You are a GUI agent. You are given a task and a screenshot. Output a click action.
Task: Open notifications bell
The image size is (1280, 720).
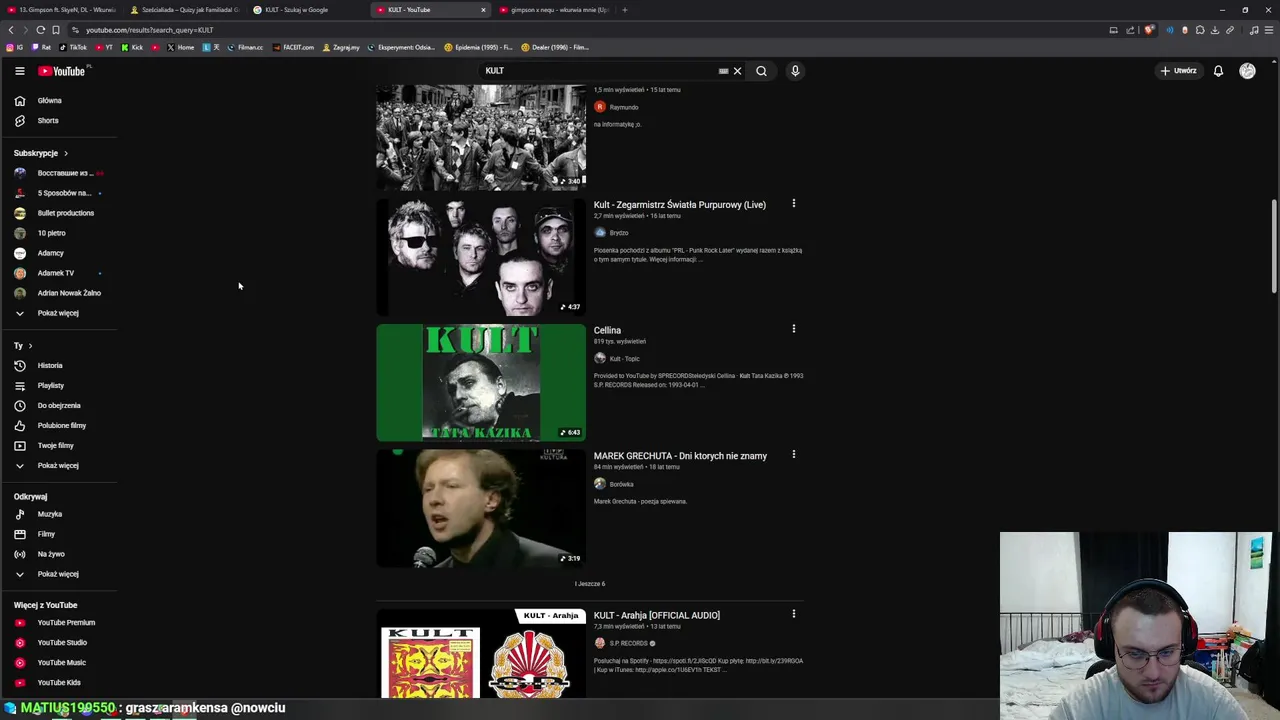click(x=1218, y=71)
